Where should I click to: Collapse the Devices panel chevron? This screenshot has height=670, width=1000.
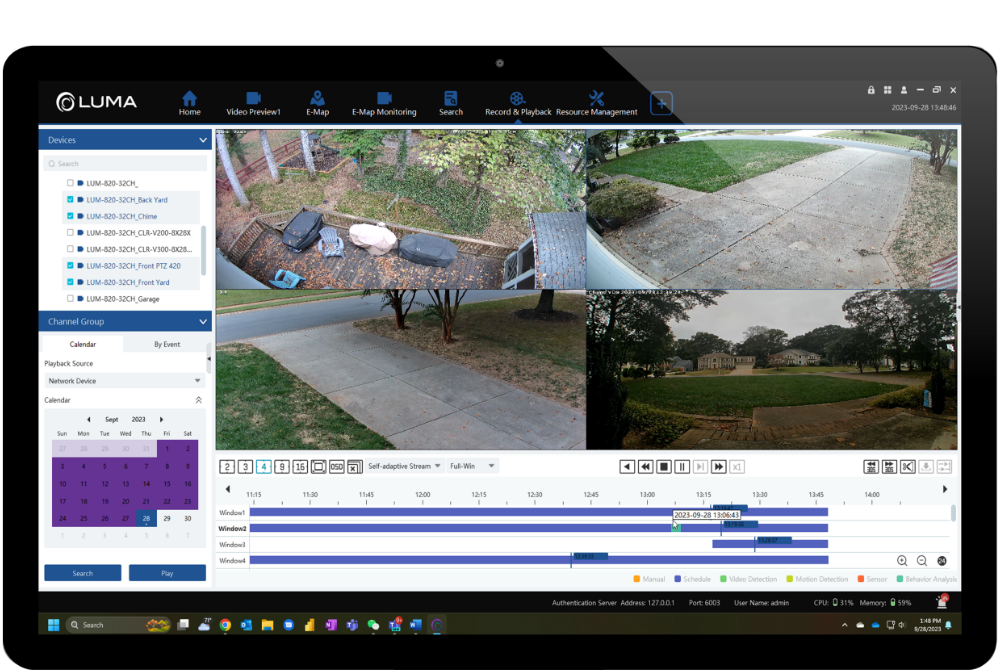click(202, 141)
